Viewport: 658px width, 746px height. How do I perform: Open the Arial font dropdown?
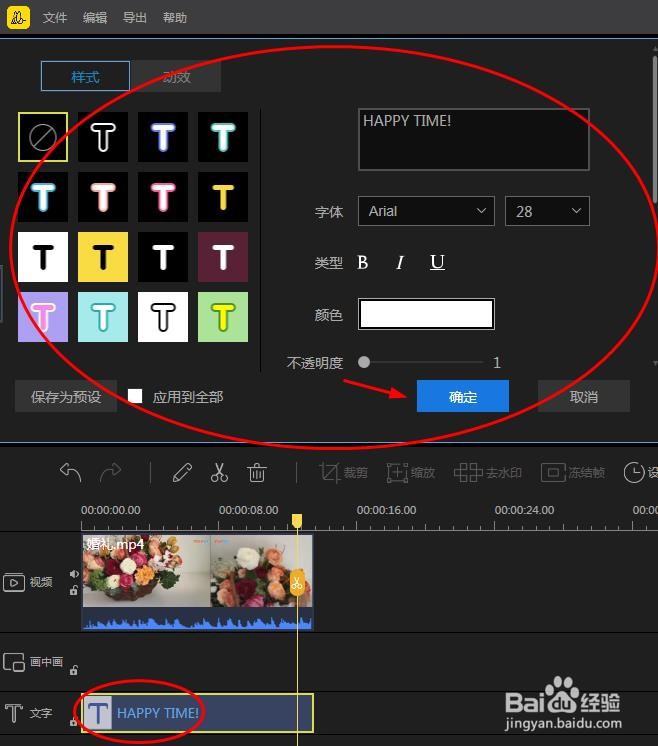point(426,211)
